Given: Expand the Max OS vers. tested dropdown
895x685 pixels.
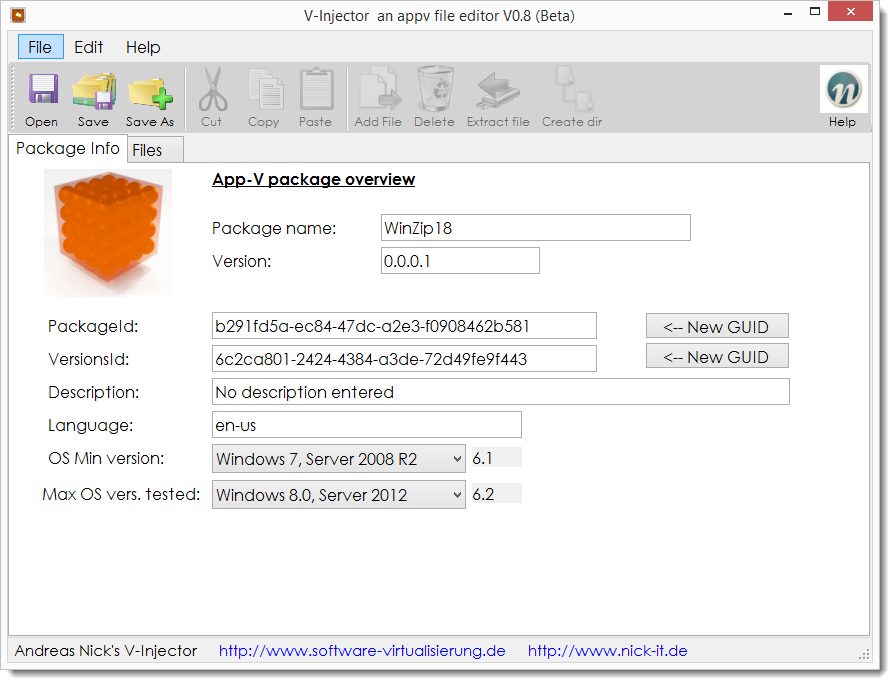Looking at the screenshot, I should [x=457, y=495].
